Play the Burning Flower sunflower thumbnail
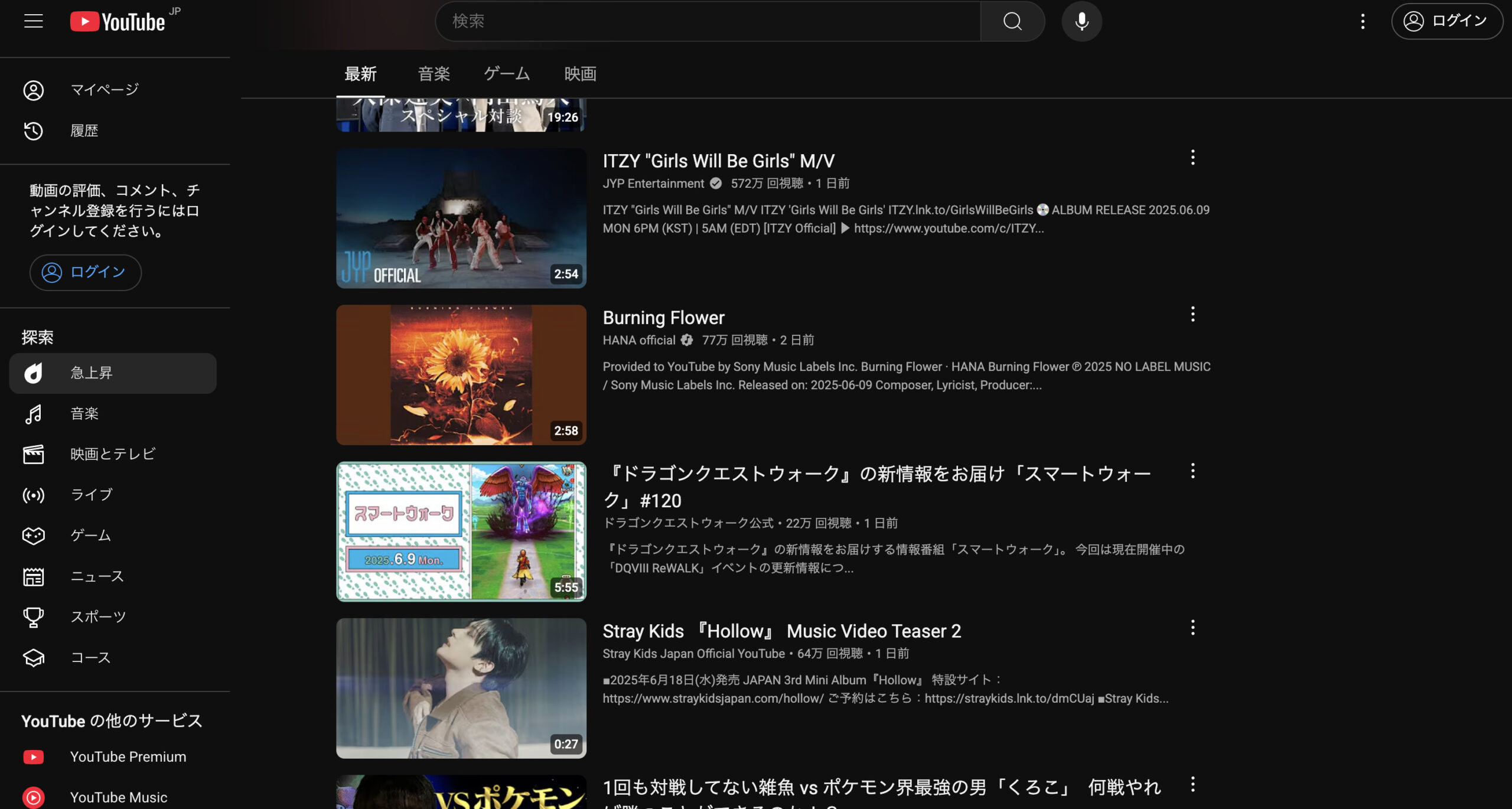The width and height of the screenshot is (1512, 809). click(x=461, y=375)
